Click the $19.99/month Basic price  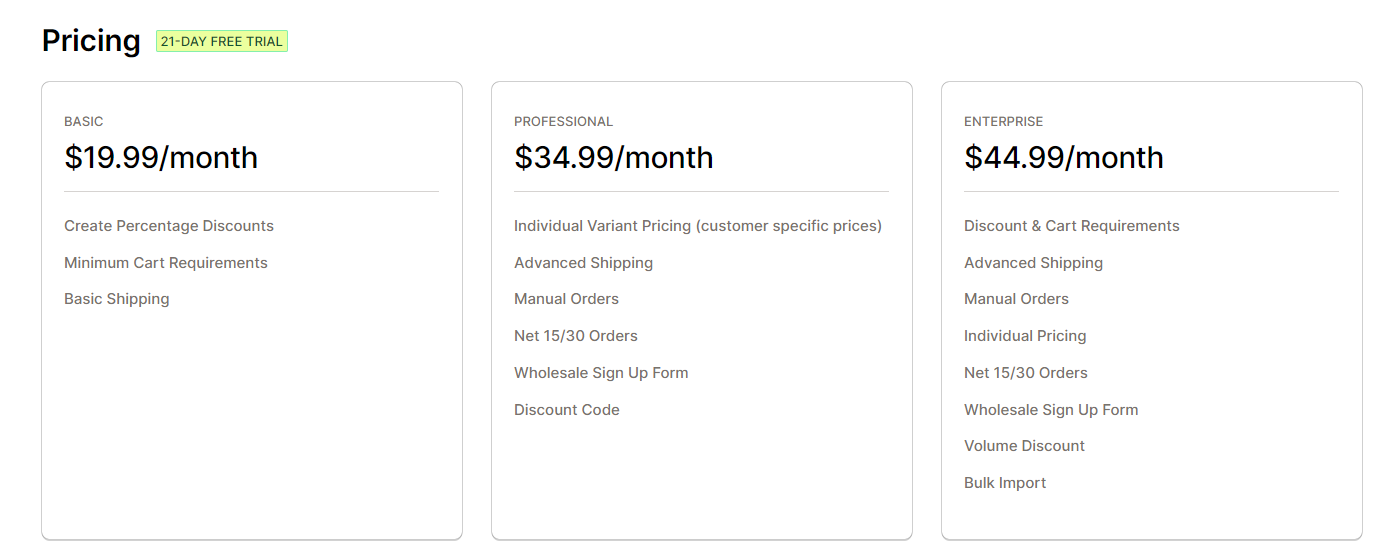(x=161, y=157)
